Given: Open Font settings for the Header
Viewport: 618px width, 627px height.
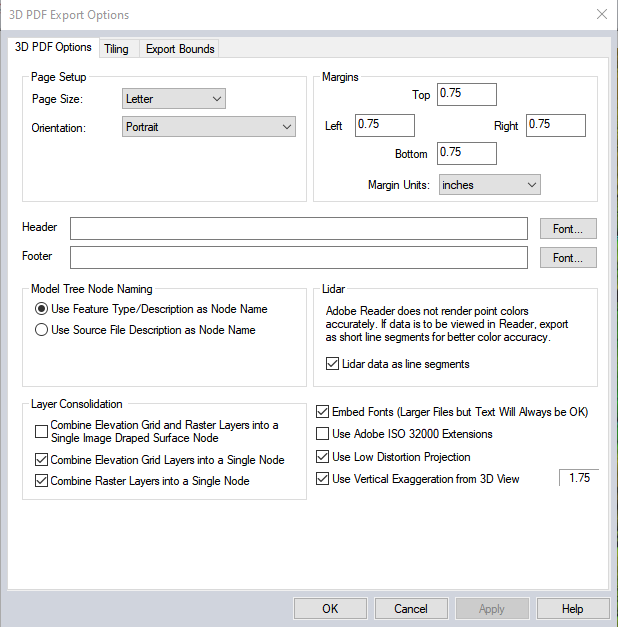Looking at the screenshot, I should [x=567, y=229].
